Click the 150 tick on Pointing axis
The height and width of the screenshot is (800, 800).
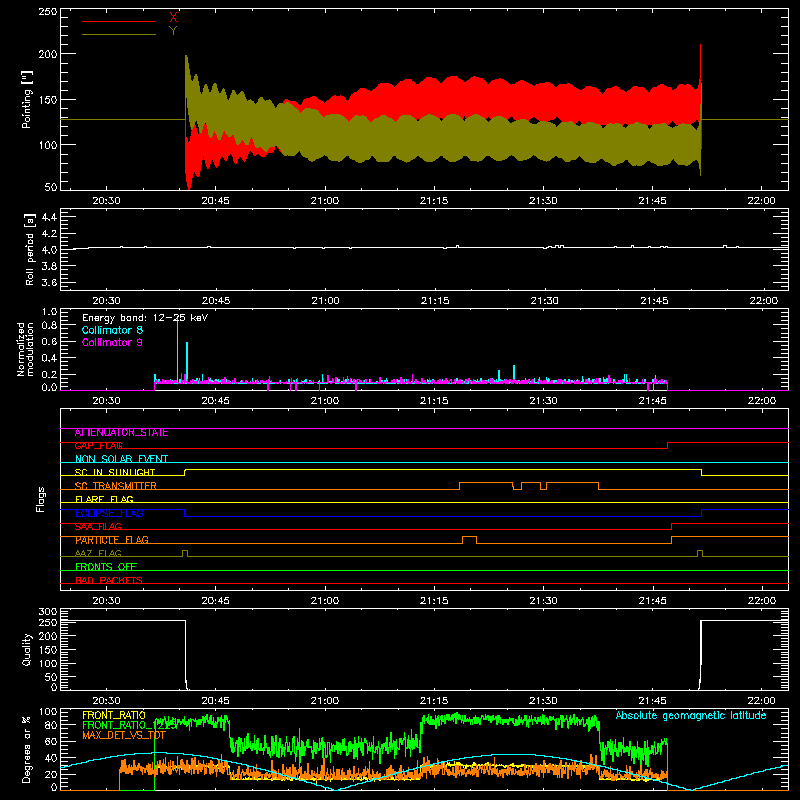pyautogui.click(x=48, y=100)
